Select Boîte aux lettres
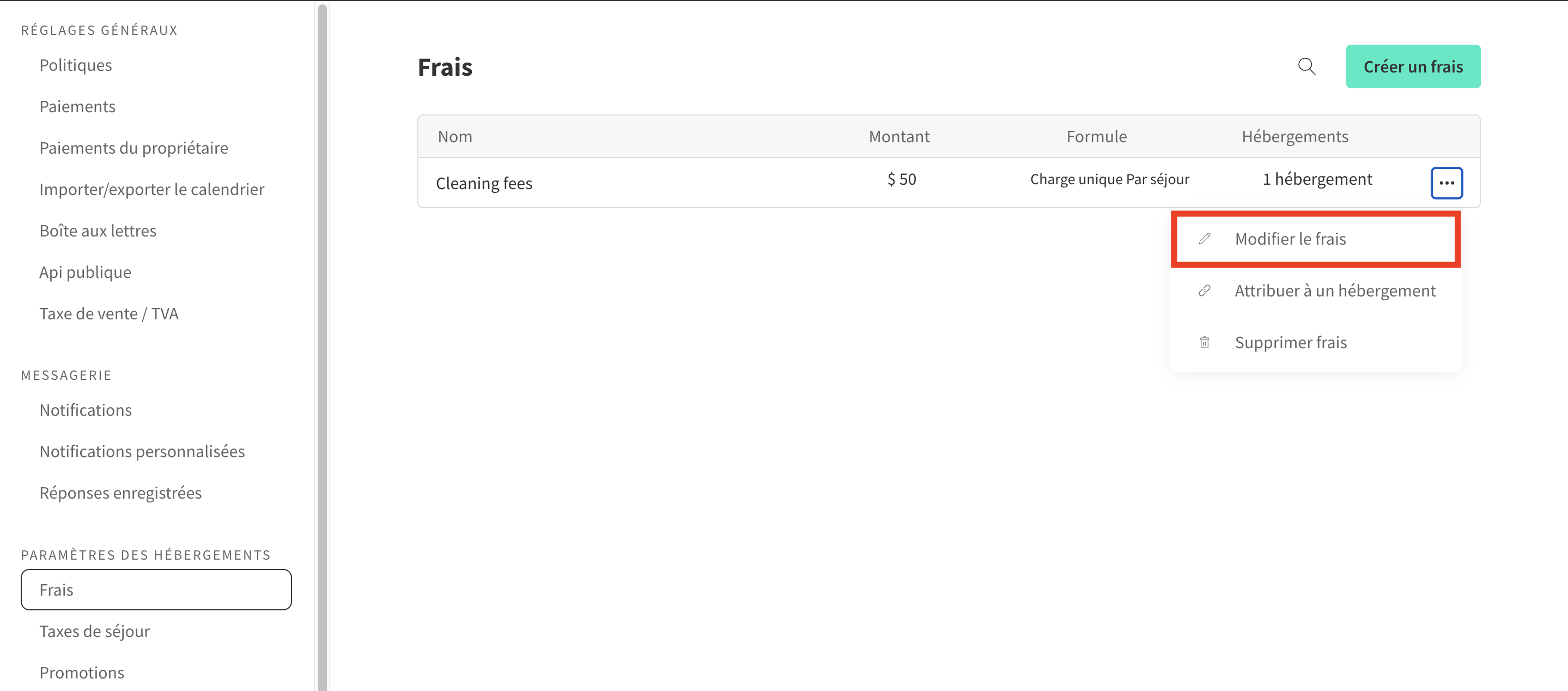This screenshot has height=691, width=1568. 98,230
